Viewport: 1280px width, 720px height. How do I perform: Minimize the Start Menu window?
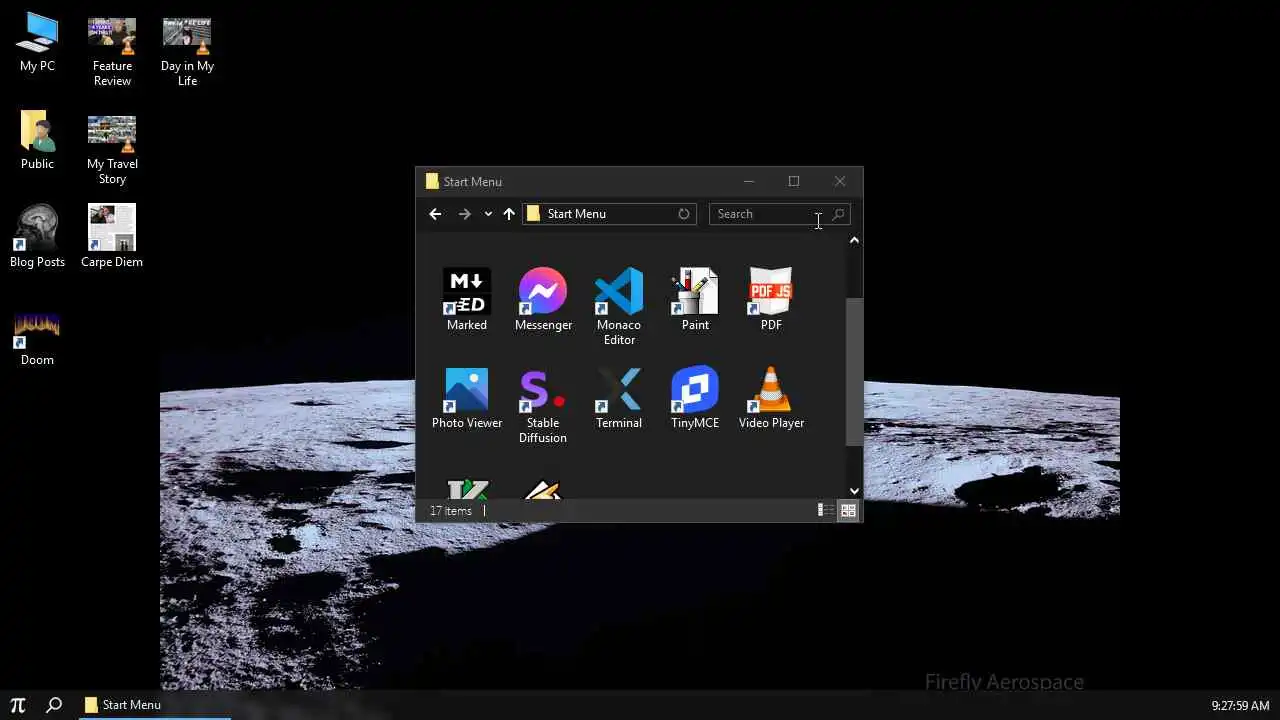[x=748, y=181]
